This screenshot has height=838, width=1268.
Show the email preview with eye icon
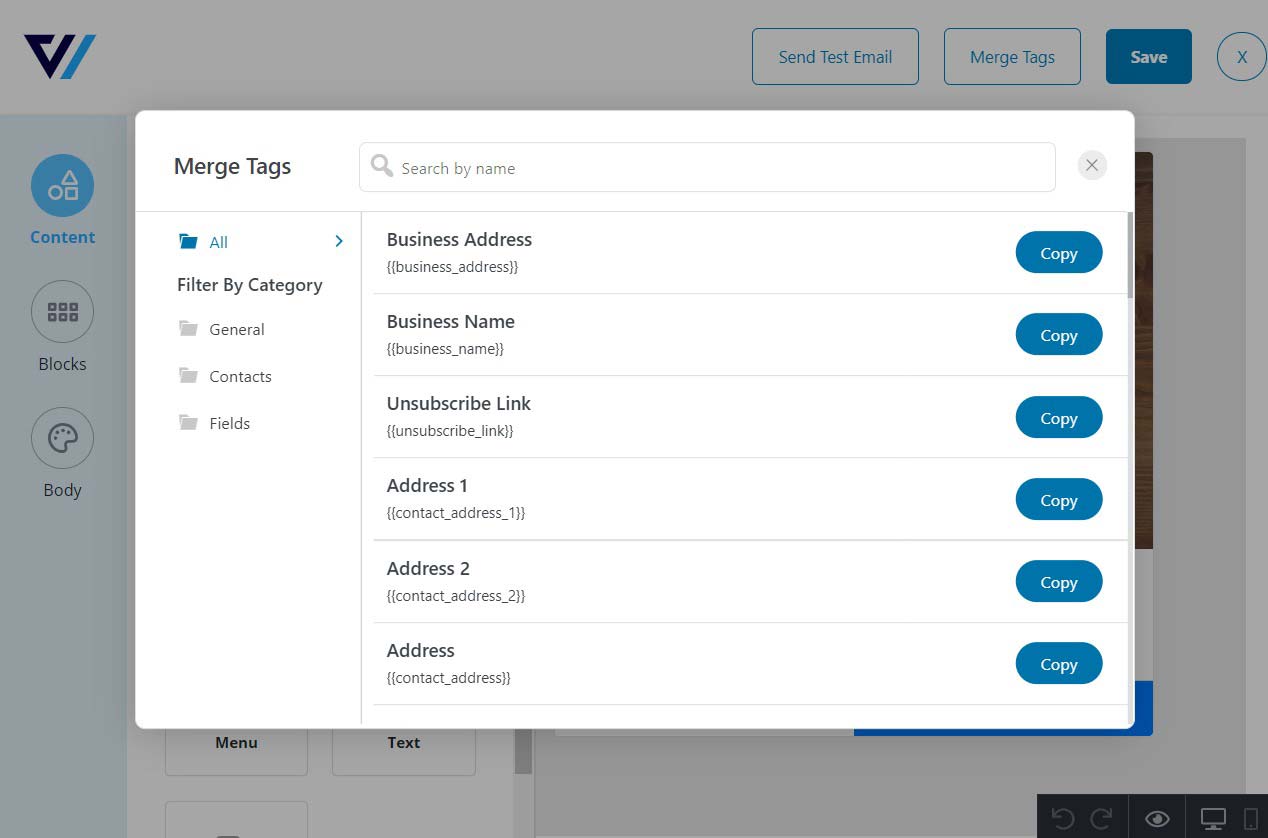(1155, 817)
